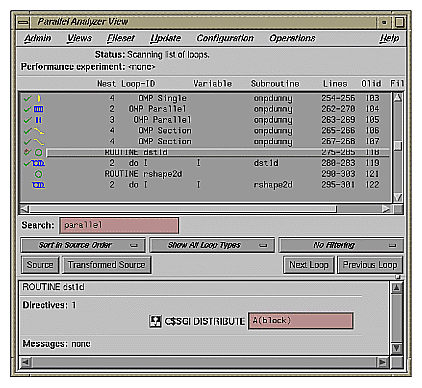Minimize the Parallel Analyzer View window

click(384, 22)
